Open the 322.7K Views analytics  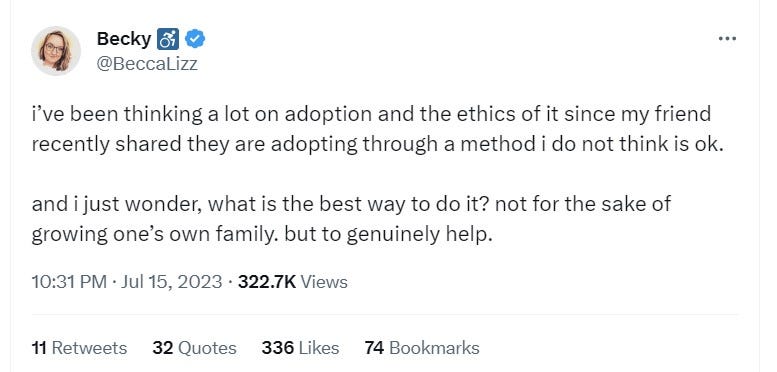pyautogui.click(x=293, y=282)
